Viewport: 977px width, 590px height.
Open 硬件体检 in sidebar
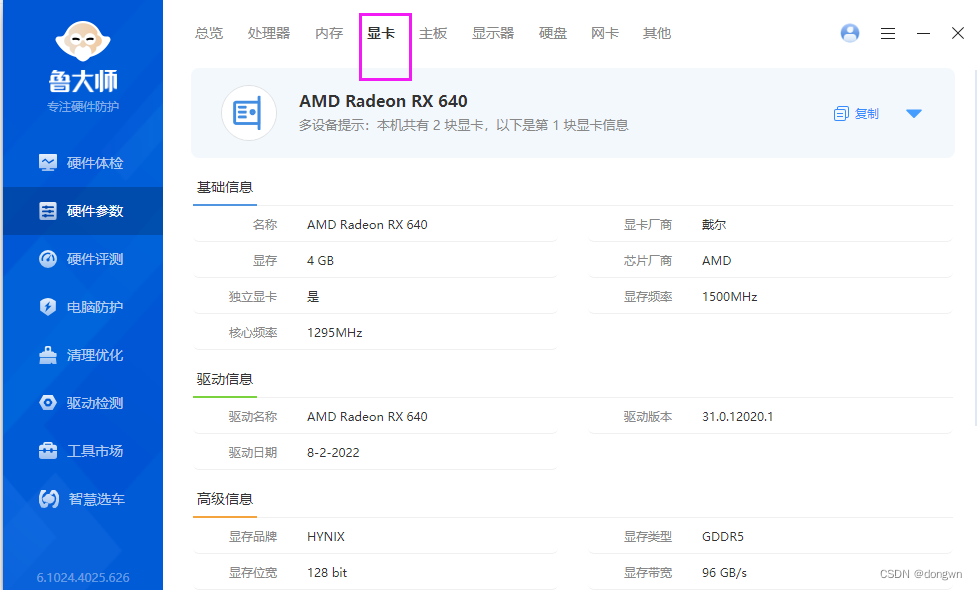click(81, 163)
